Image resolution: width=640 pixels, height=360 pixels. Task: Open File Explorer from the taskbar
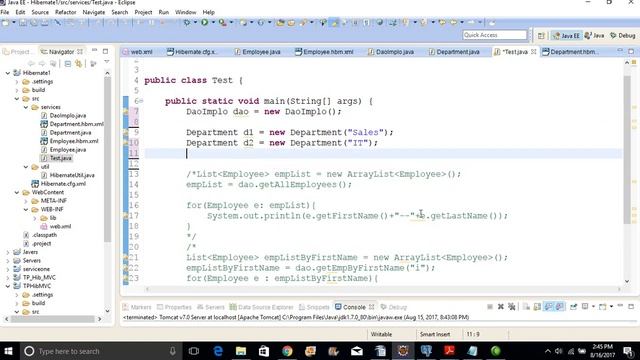(241, 351)
